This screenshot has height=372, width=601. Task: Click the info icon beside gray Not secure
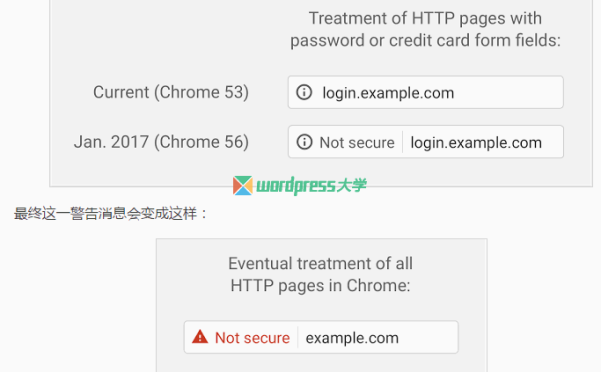tap(304, 142)
